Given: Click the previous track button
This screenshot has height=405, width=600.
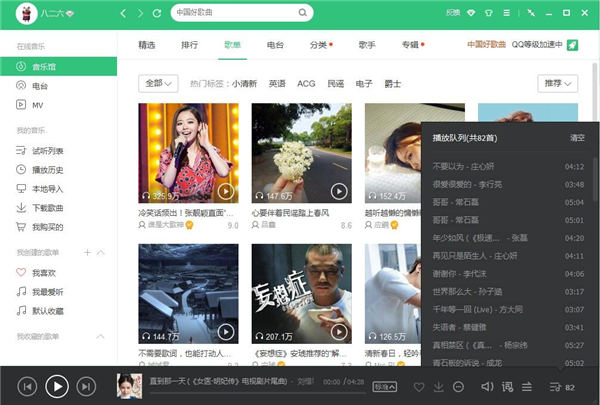Looking at the screenshot, I should (28, 387).
